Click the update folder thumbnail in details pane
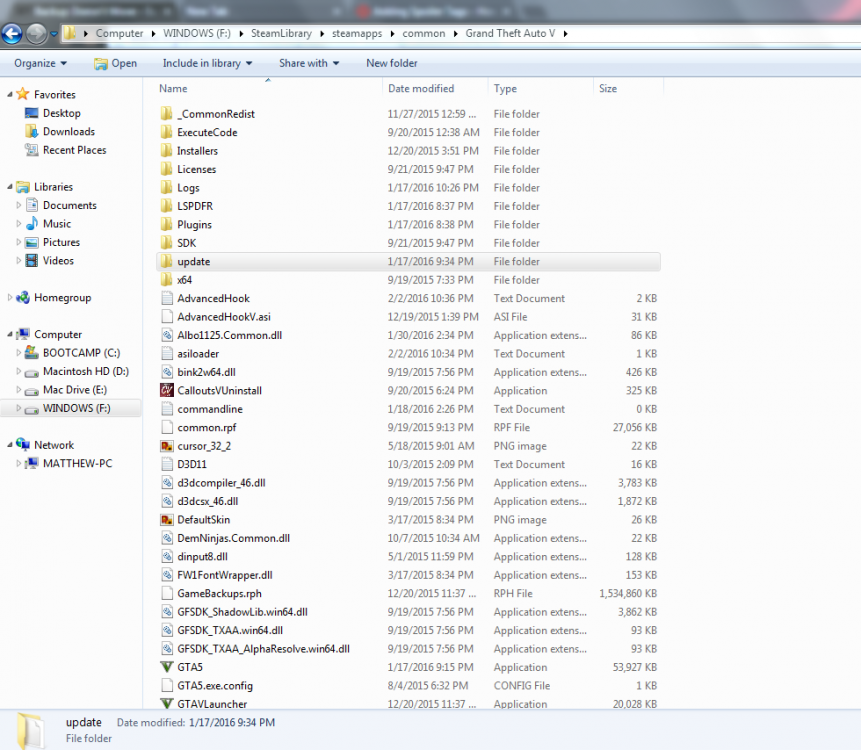The width and height of the screenshot is (861, 750). click(30, 731)
